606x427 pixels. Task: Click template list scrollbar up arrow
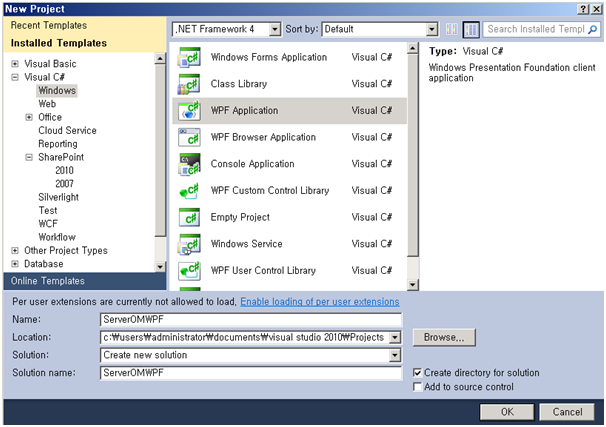point(413,48)
